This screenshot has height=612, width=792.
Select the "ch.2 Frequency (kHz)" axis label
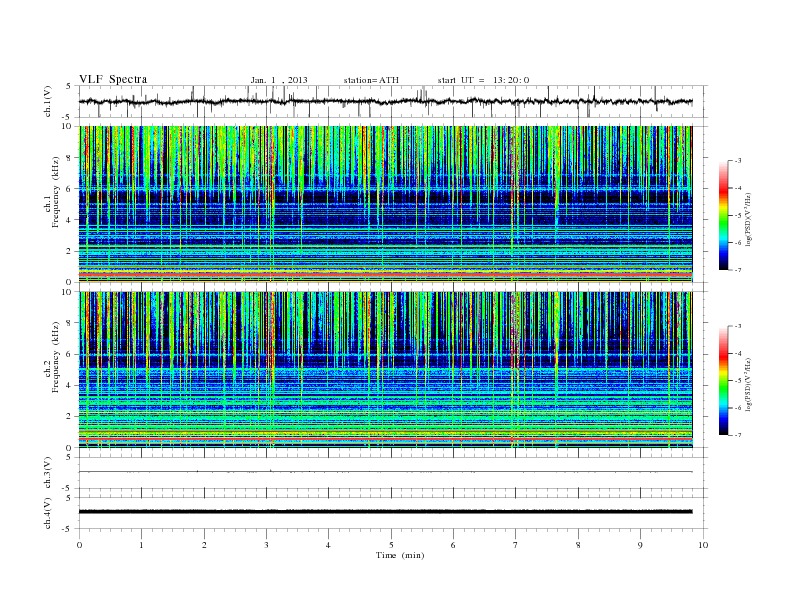[x=51, y=357]
